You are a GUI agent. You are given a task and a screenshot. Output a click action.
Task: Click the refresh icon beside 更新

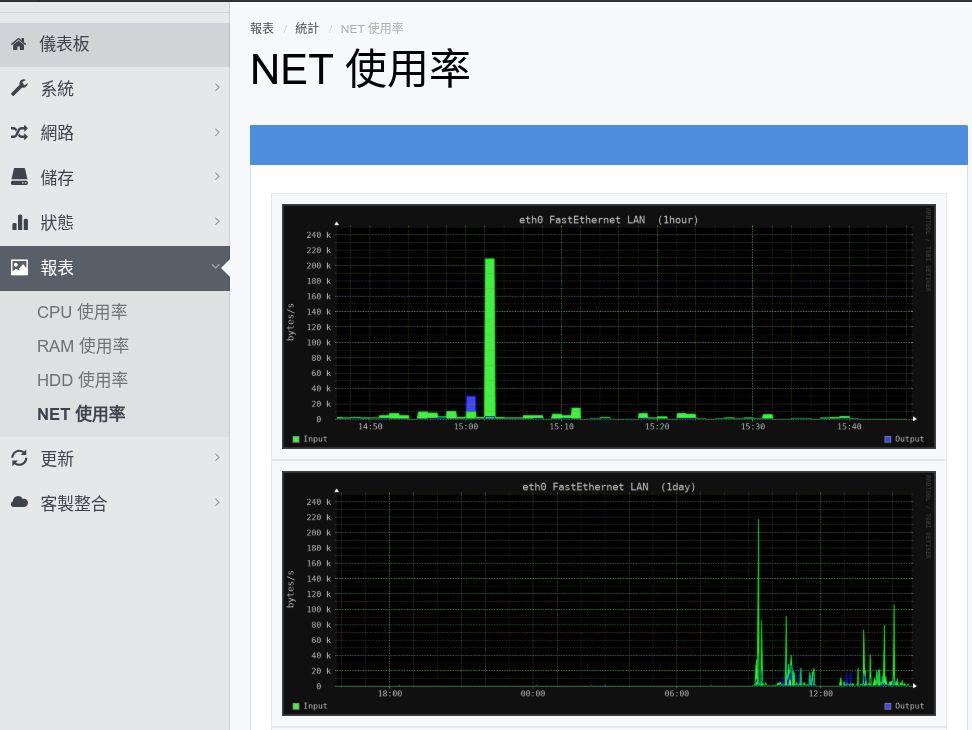19,458
